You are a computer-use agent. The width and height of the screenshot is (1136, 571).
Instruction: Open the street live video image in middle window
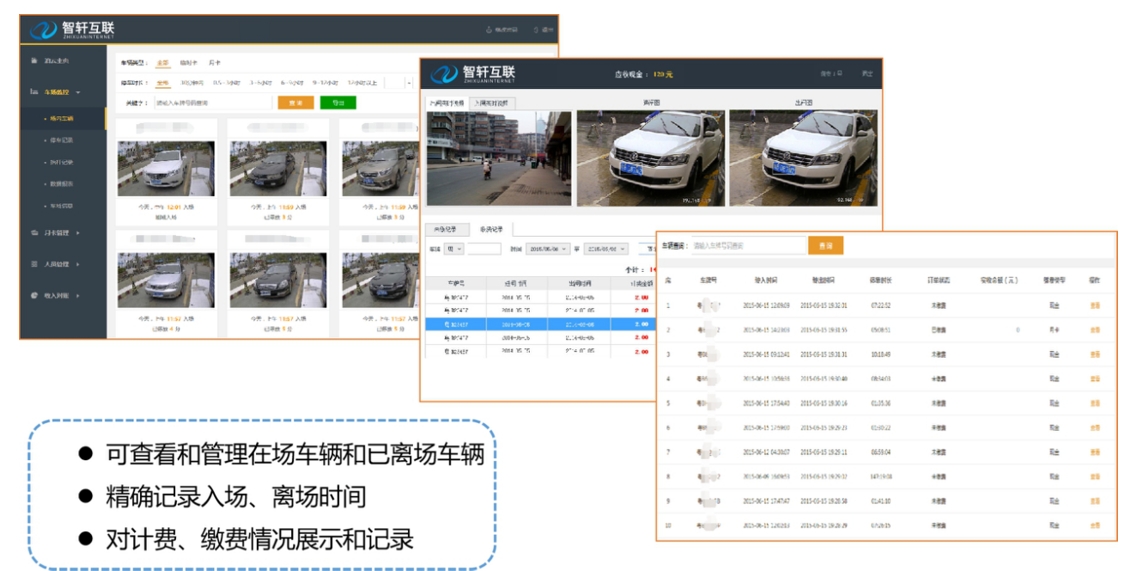(x=498, y=159)
